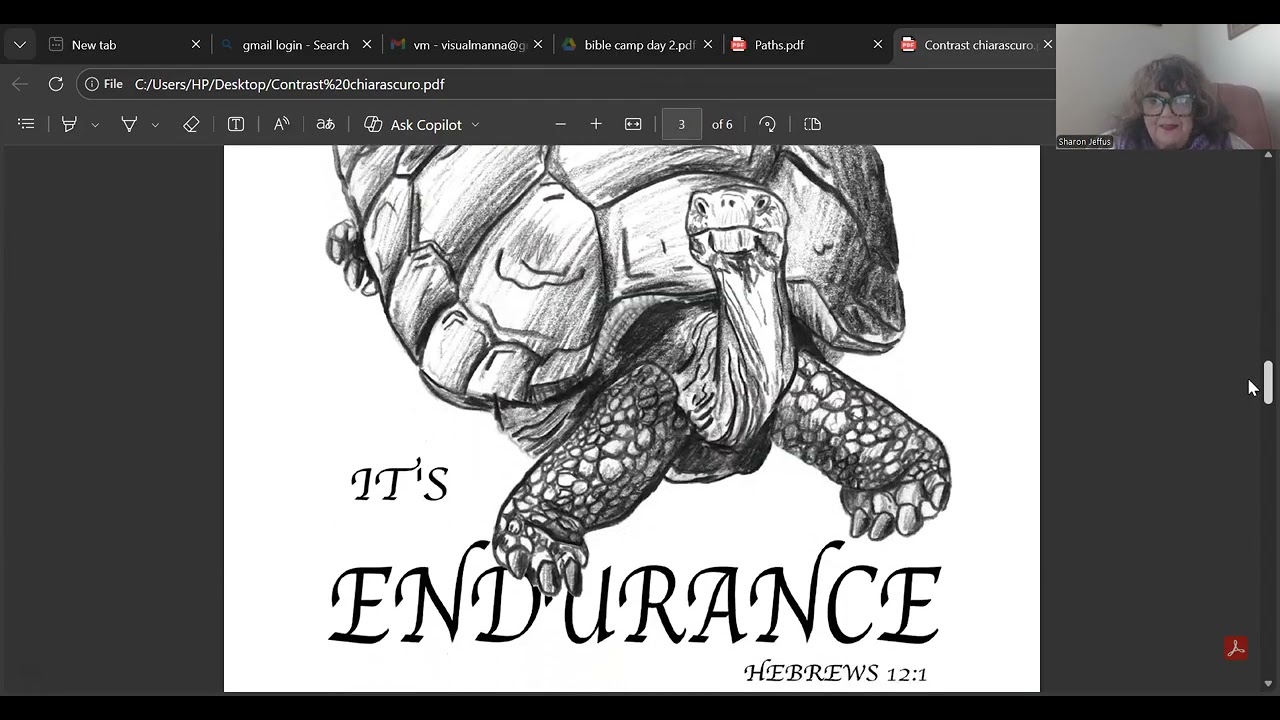Go back with the browser back arrow
Viewport: 1280px width, 720px height.
point(20,84)
